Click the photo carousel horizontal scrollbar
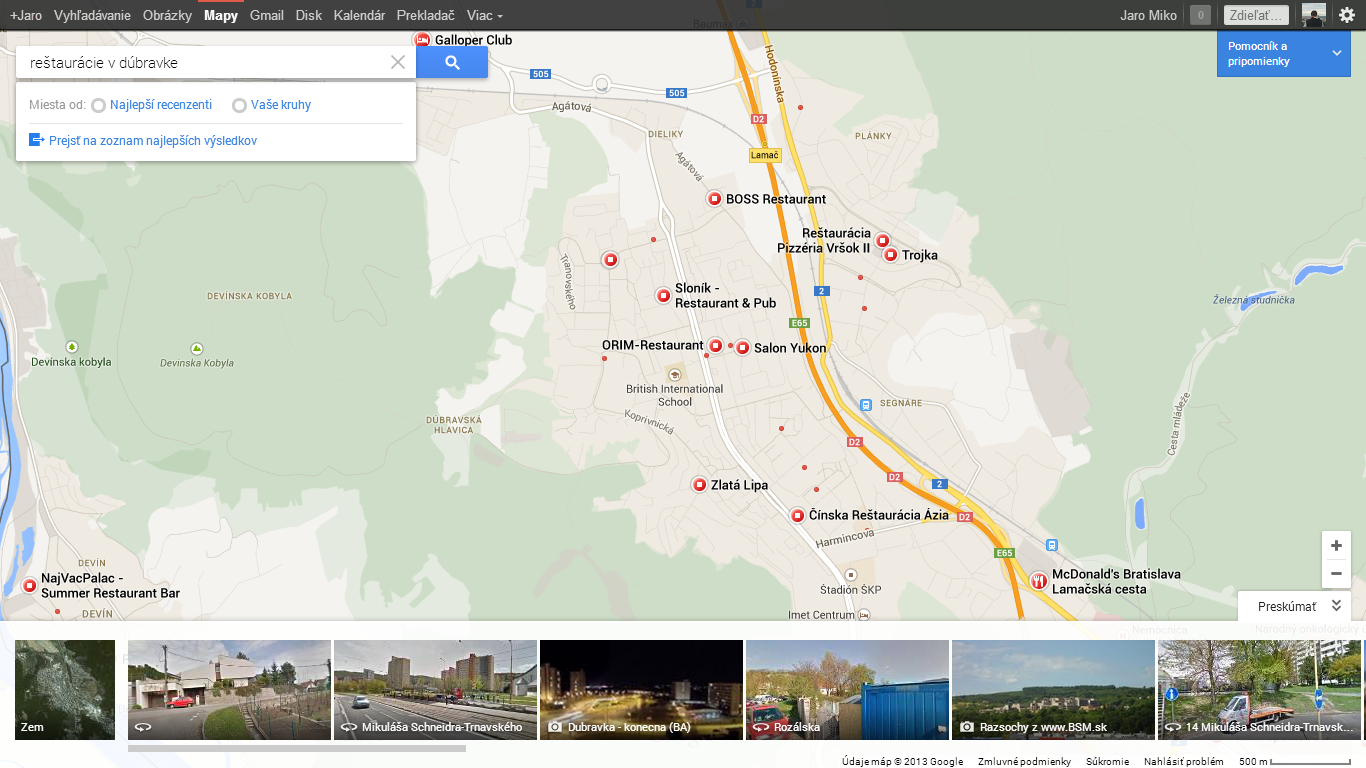Viewport: 1366px width, 768px height. 296,748
